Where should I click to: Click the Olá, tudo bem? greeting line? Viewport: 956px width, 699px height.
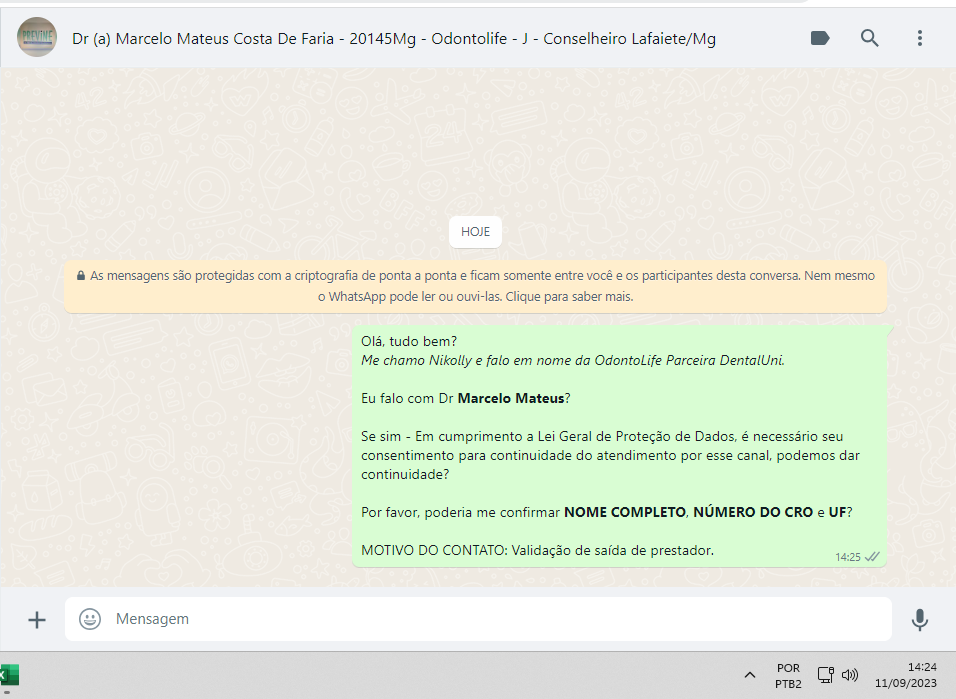point(408,342)
